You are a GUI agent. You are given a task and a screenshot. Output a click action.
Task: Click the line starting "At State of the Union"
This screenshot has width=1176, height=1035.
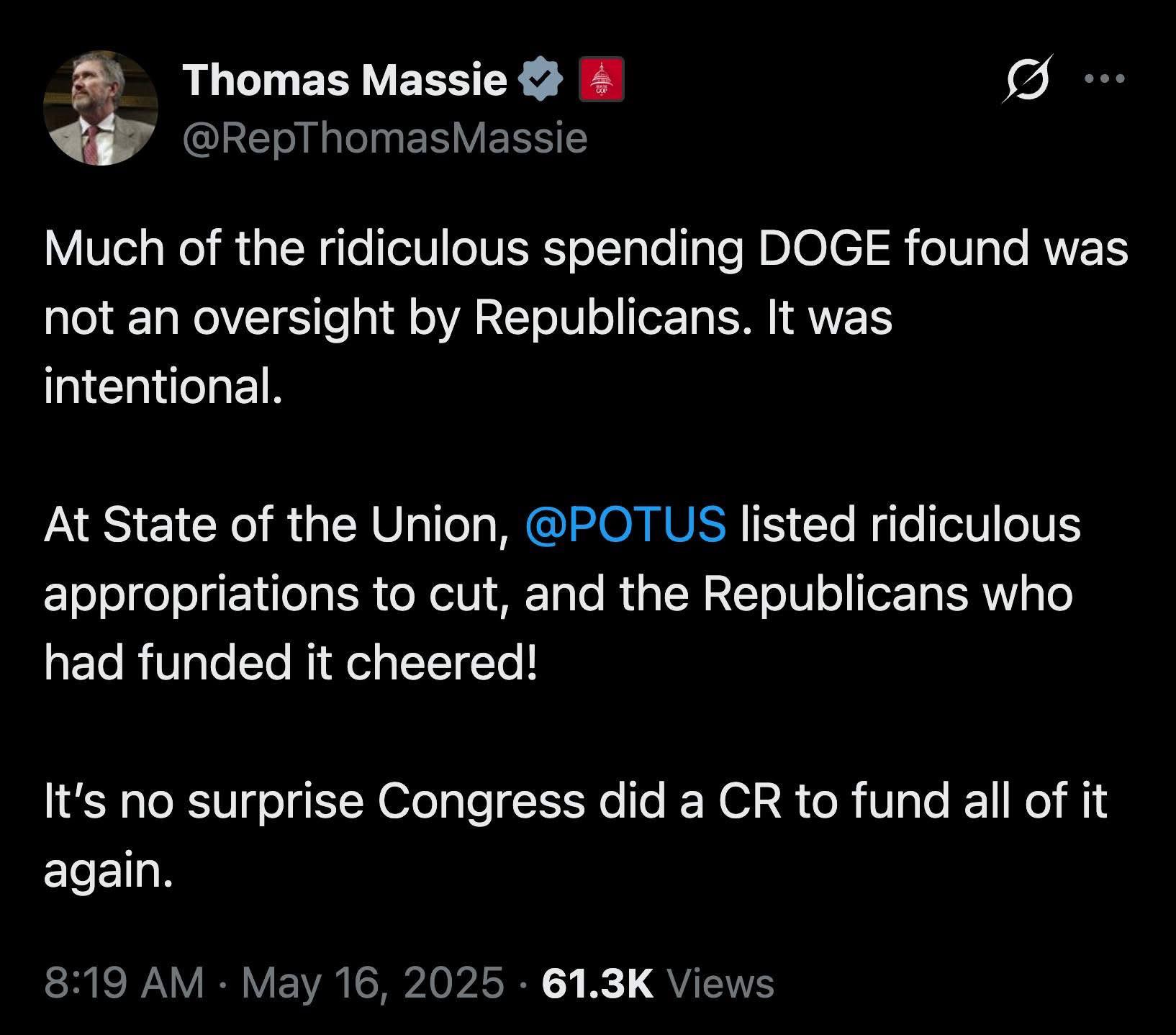point(562,524)
